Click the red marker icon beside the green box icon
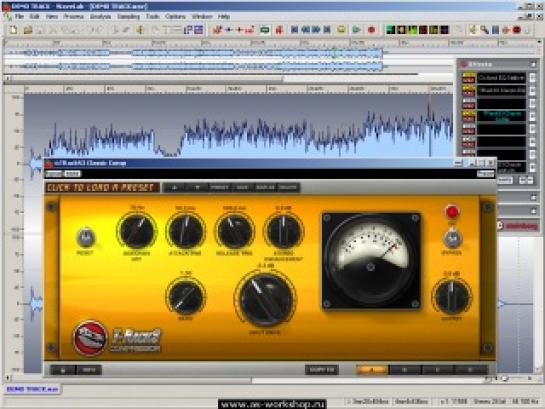The height and width of the screenshot is (409, 545). pyautogui.click(x=279, y=30)
